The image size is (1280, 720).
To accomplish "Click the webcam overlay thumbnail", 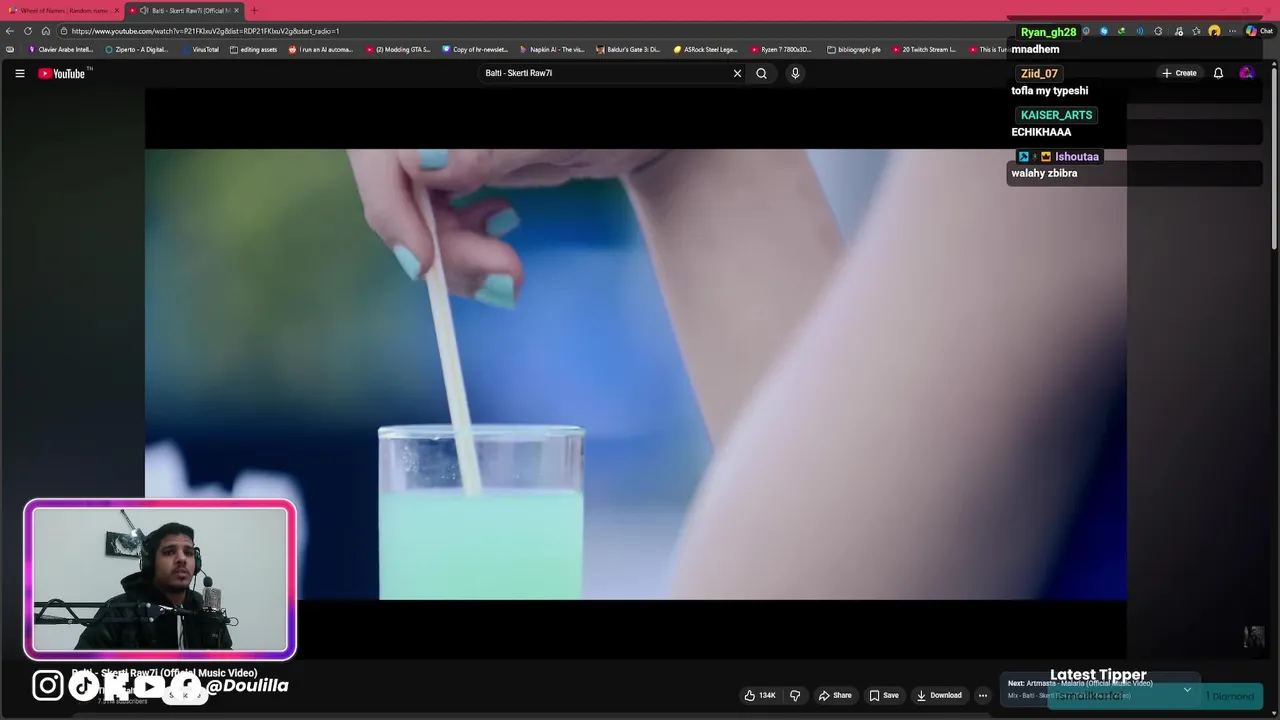I will coord(160,580).
